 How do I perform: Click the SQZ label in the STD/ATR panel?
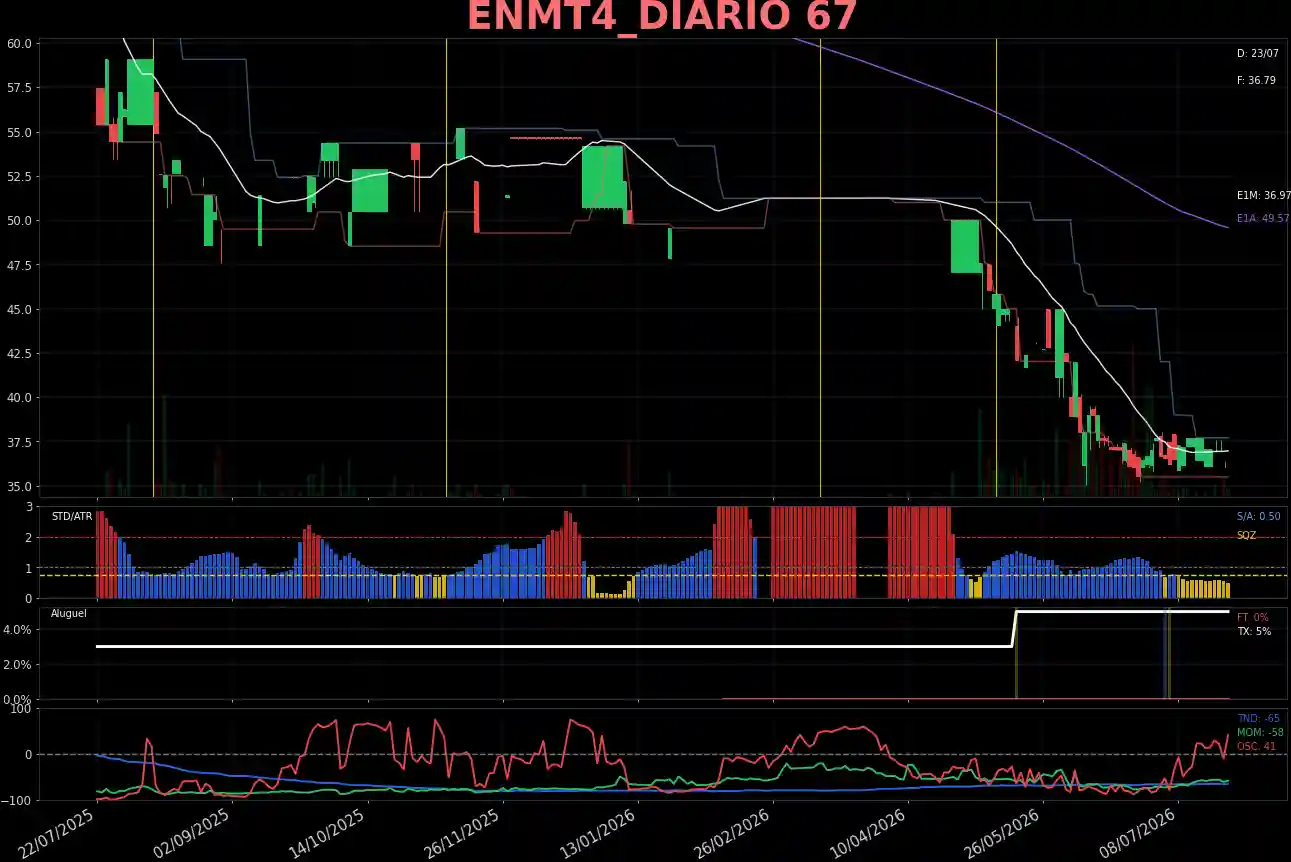[x=1246, y=536]
